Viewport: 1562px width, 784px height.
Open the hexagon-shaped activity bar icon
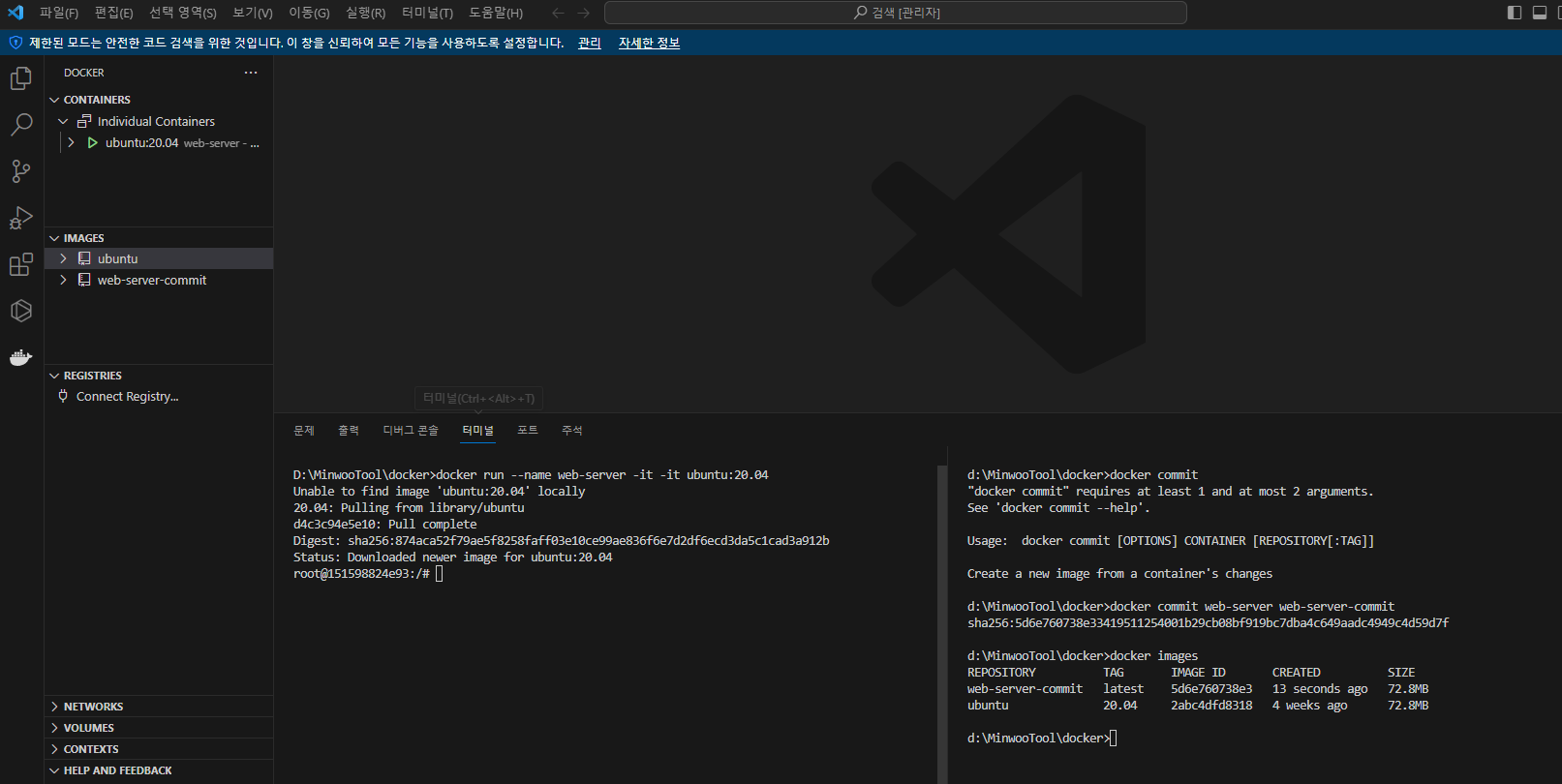click(x=21, y=311)
